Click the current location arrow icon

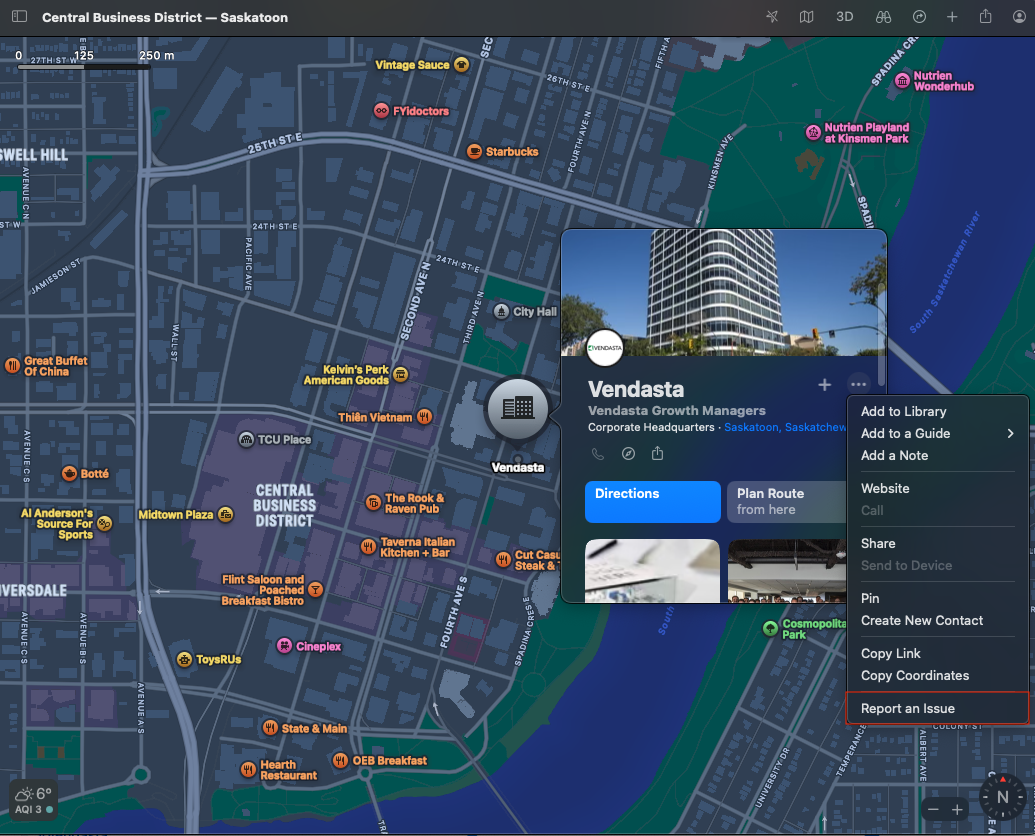(772, 16)
